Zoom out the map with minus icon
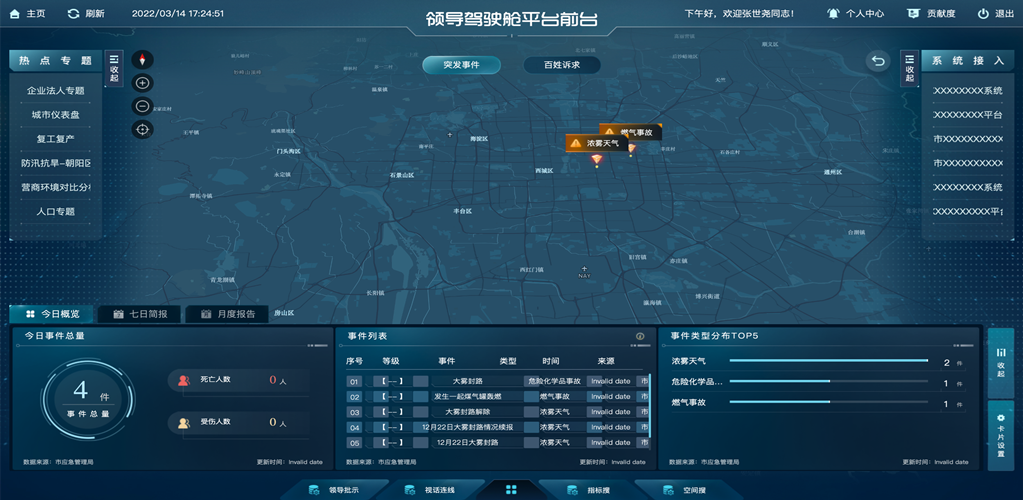This screenshot has height=500, width=1023. pyautogui.click(x=142, y=106)
